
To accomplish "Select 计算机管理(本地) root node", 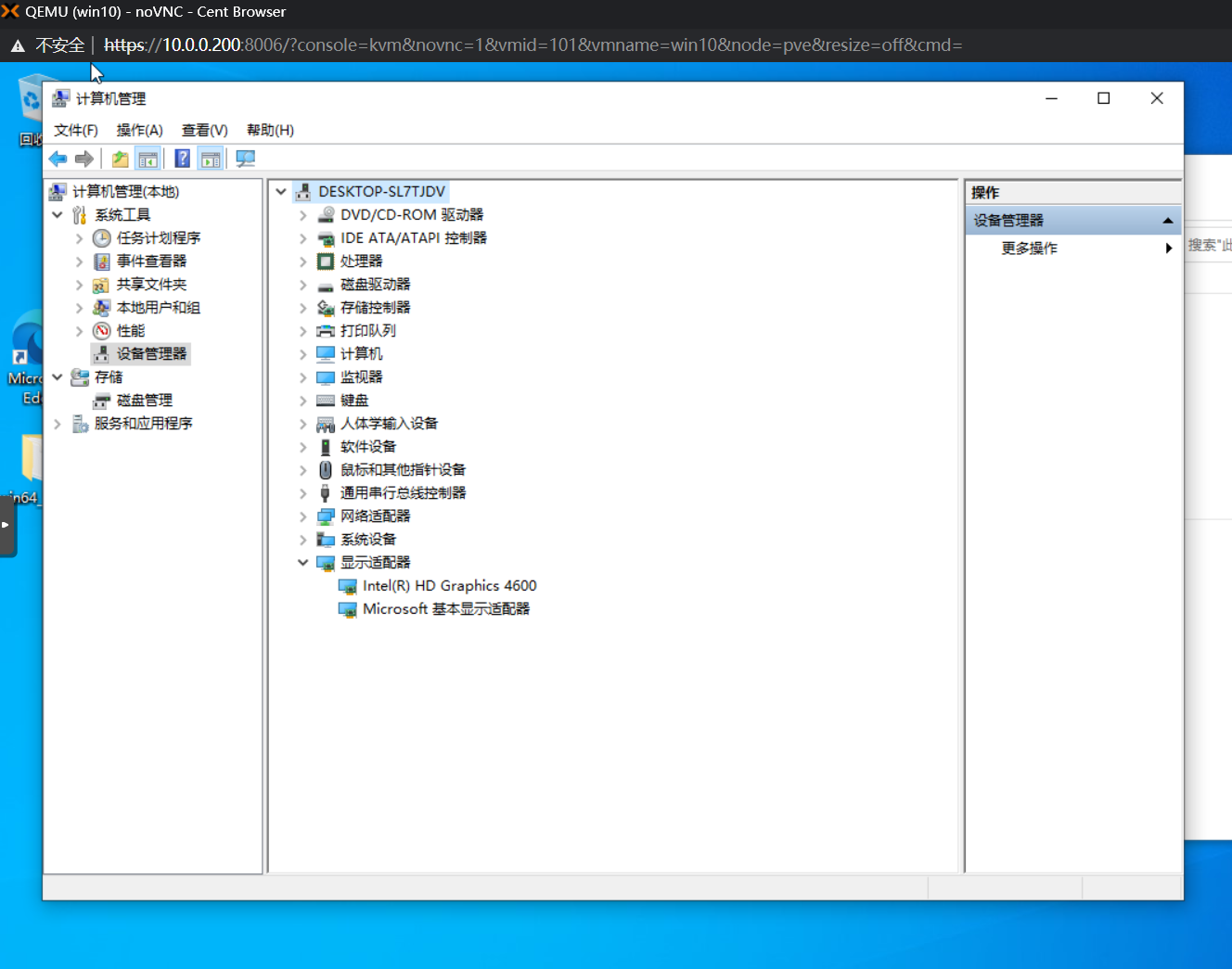I will click(x=126, y=192).
